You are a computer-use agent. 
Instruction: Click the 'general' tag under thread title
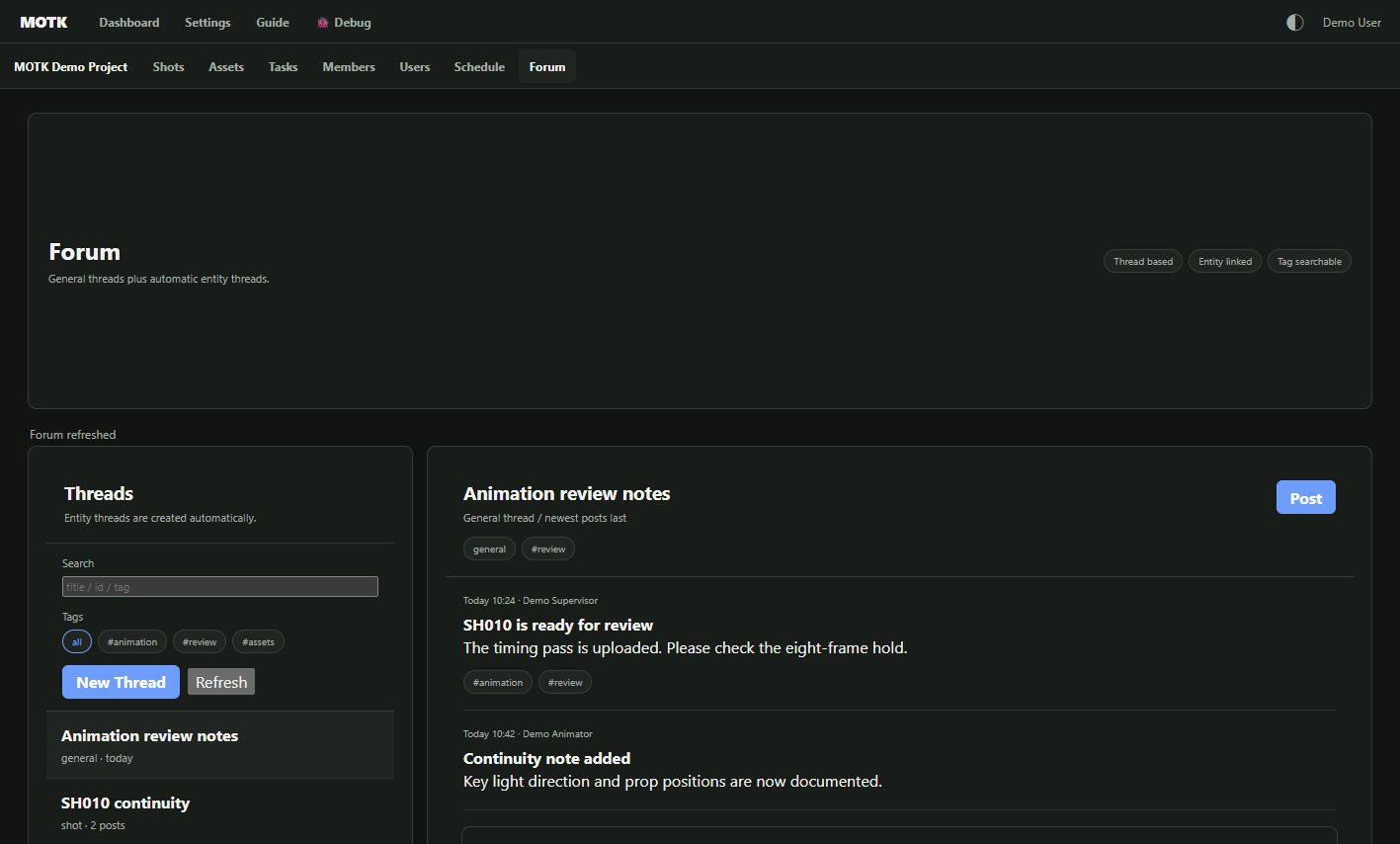click(489, 549)
